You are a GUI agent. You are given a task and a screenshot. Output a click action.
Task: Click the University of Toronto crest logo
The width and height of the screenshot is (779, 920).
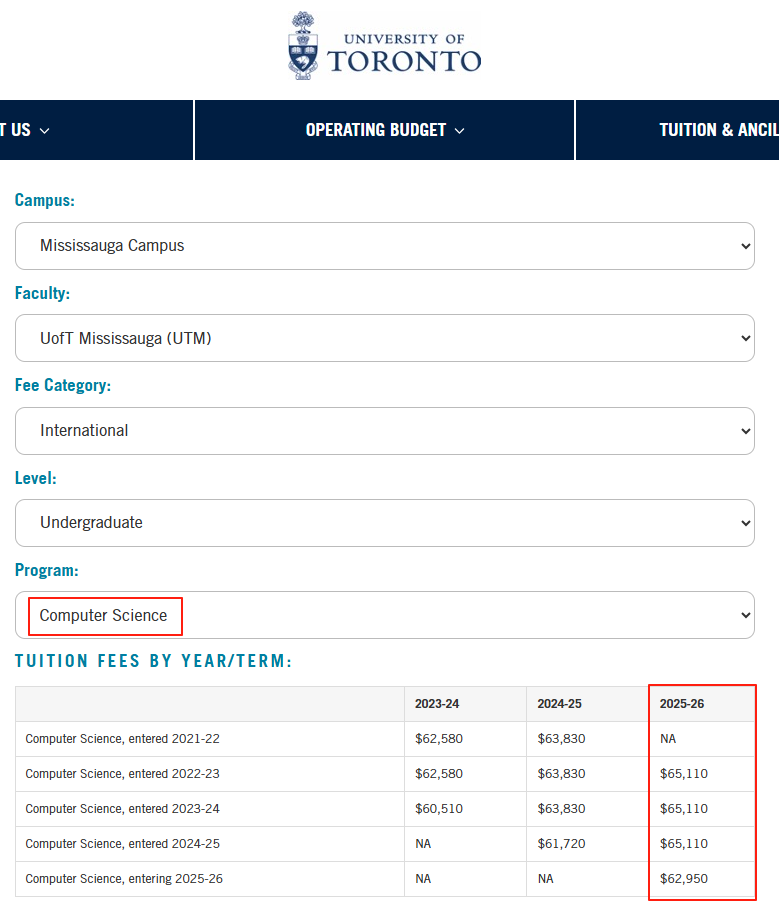pyautogui.click(x=303, y=46)
